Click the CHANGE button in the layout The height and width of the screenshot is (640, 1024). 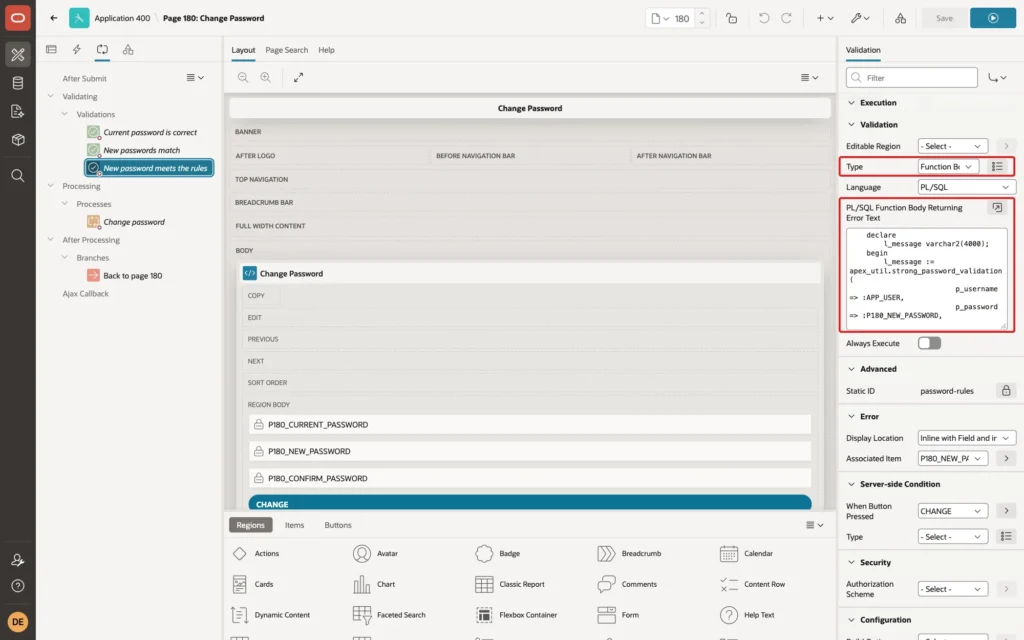[530, 503]
